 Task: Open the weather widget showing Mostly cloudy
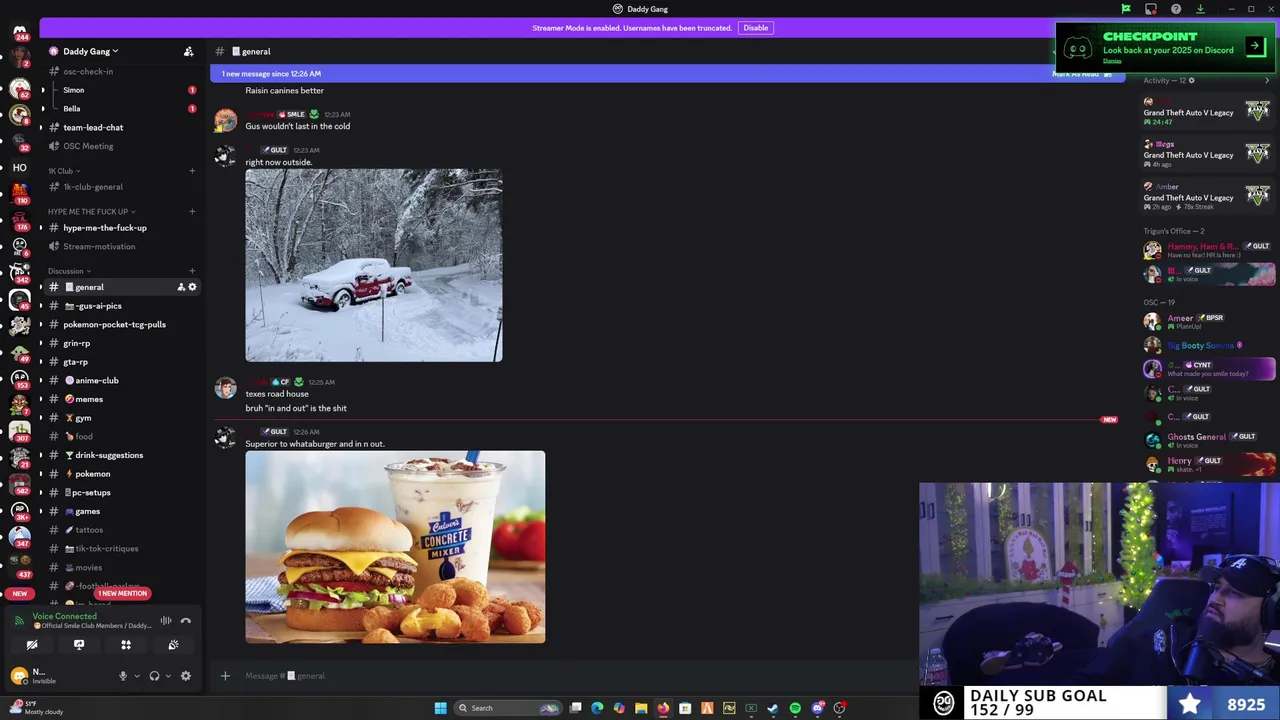pyautogui.click(x=36, y=708)
